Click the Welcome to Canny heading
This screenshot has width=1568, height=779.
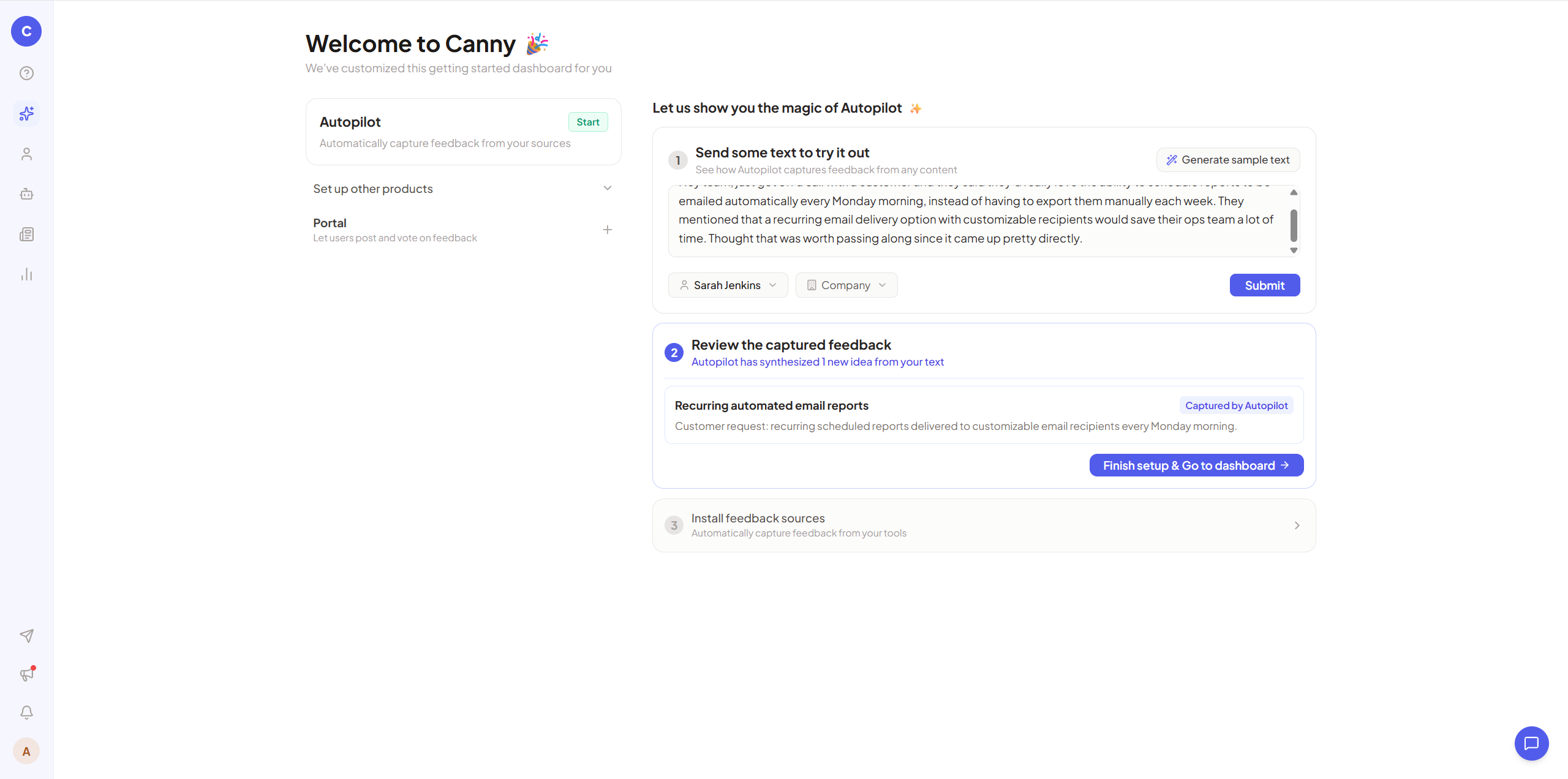pos(410,43)
